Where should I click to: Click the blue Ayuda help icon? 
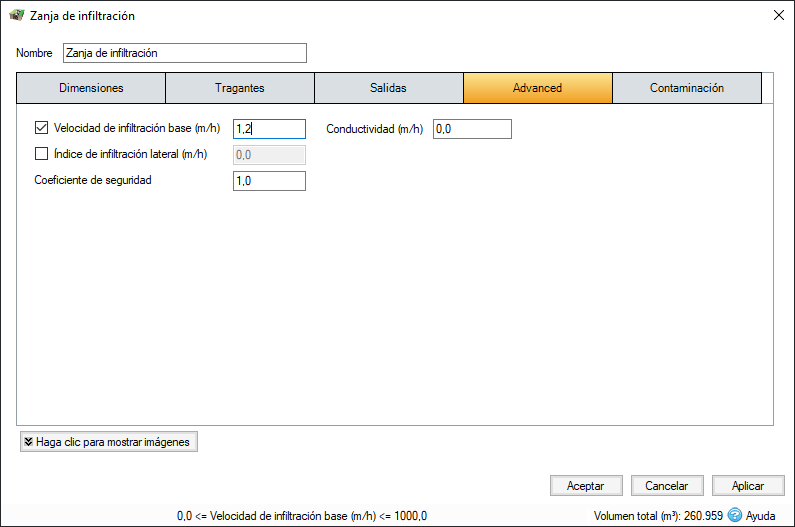click(735, 515)
